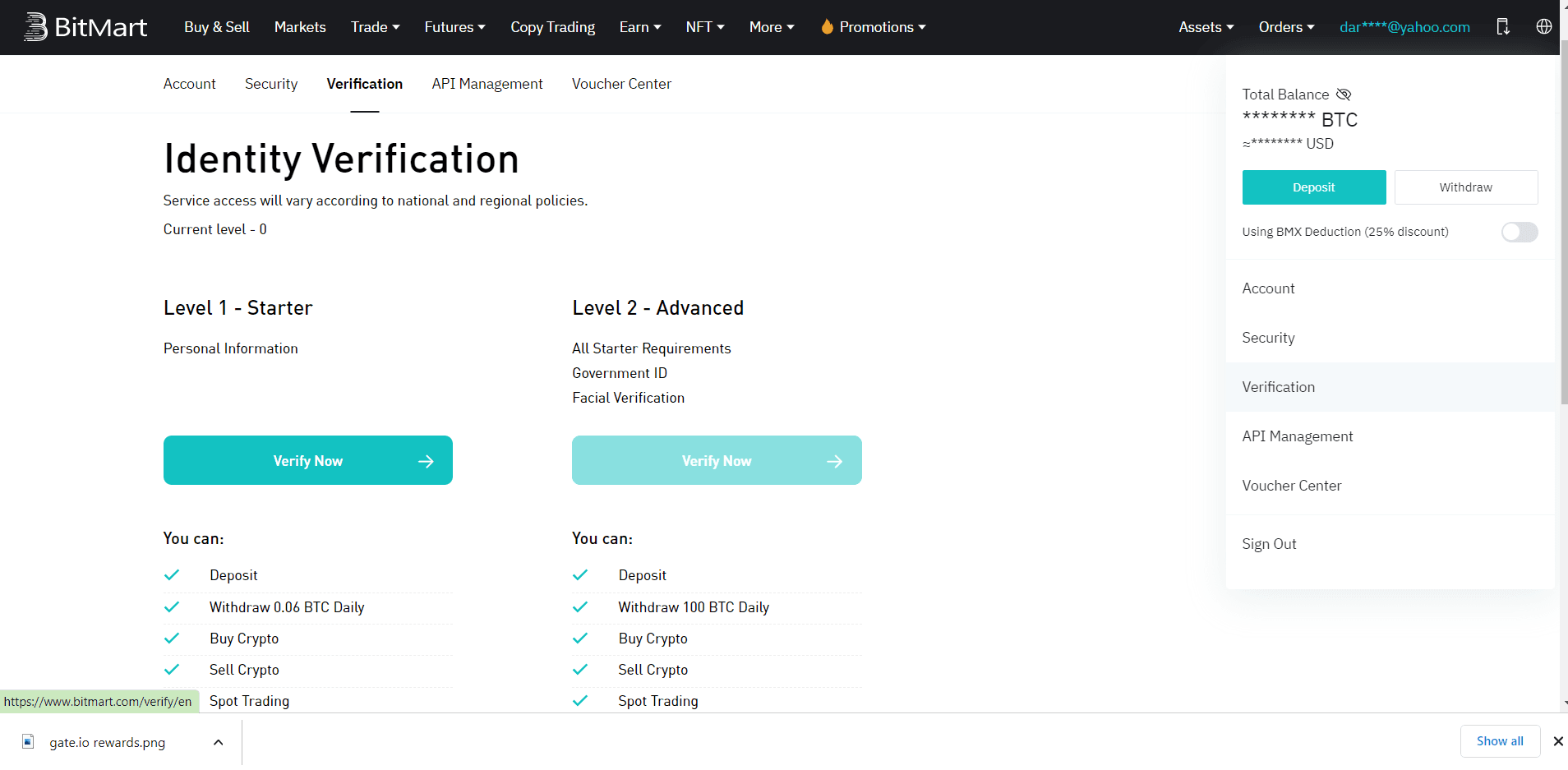Image resolution: width=1568 pixels, height=770 pixels.
Task: Expand the Earn dropdown menu
Action: coord(640,27)
